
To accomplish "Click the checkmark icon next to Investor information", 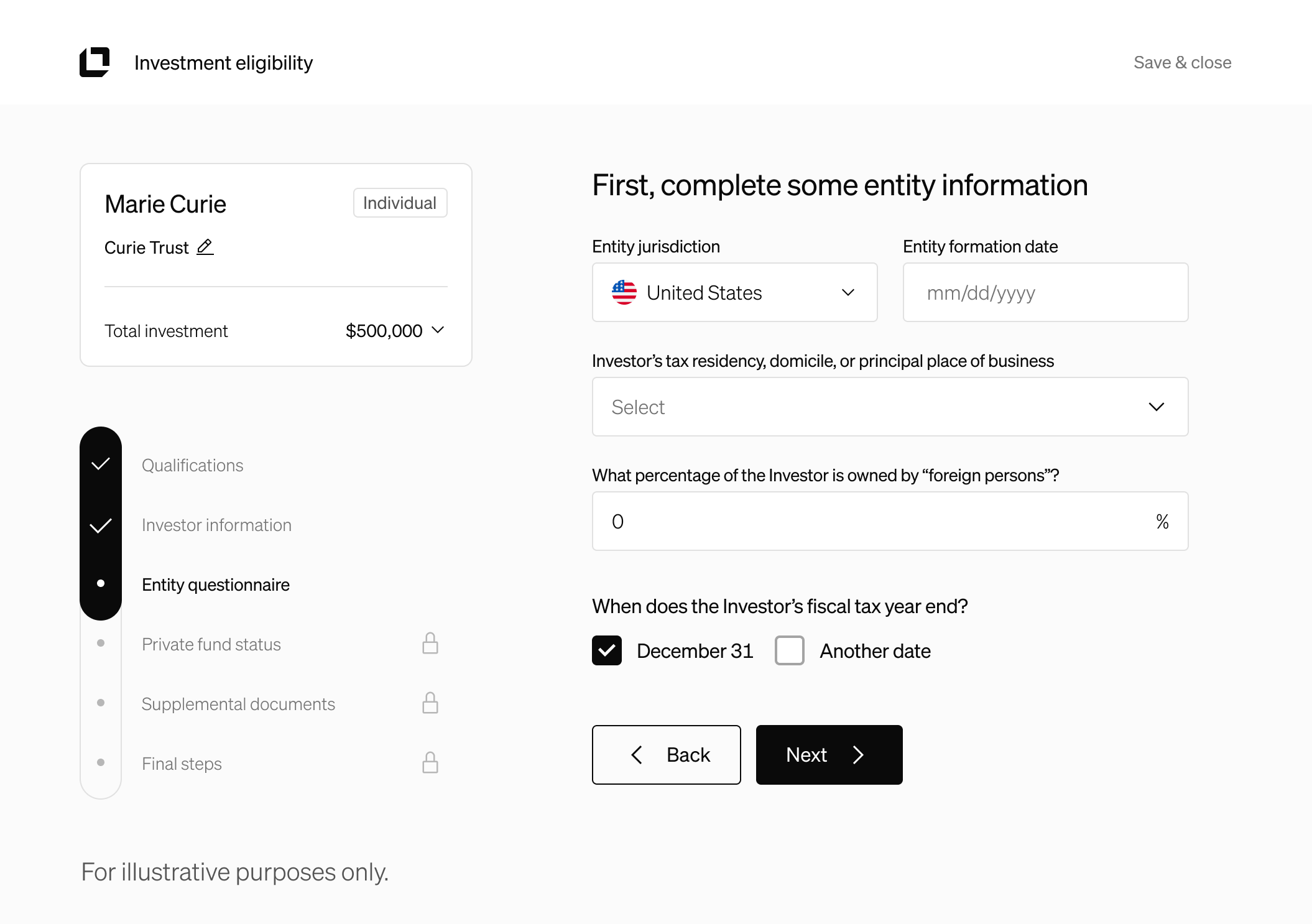I will pyautogui.click(x=101, y=525).
